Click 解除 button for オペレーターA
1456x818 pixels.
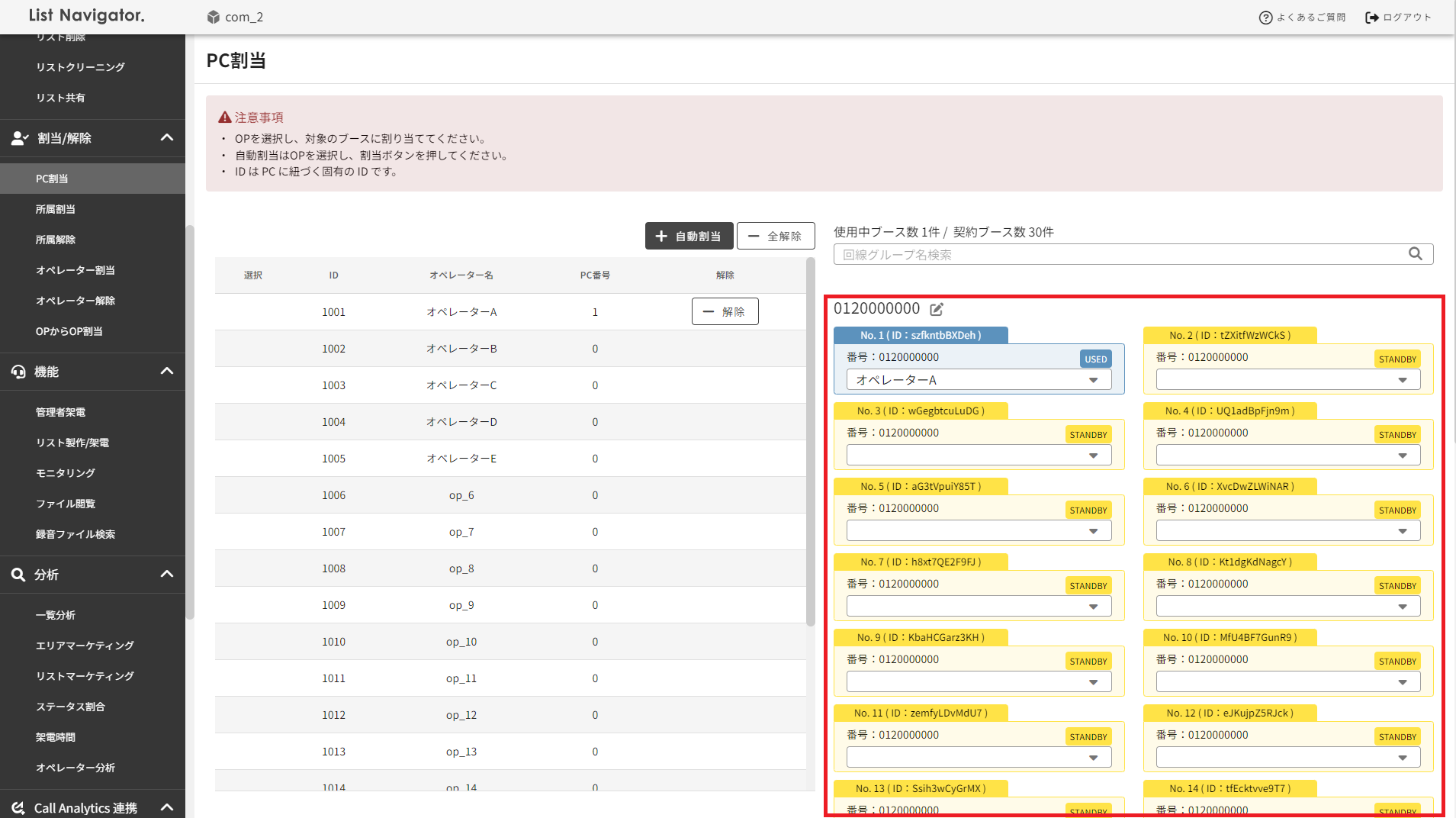[725, 311]
